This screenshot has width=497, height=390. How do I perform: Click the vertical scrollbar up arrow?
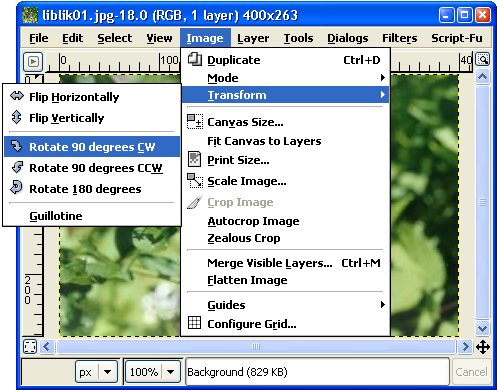coord(482,77)
